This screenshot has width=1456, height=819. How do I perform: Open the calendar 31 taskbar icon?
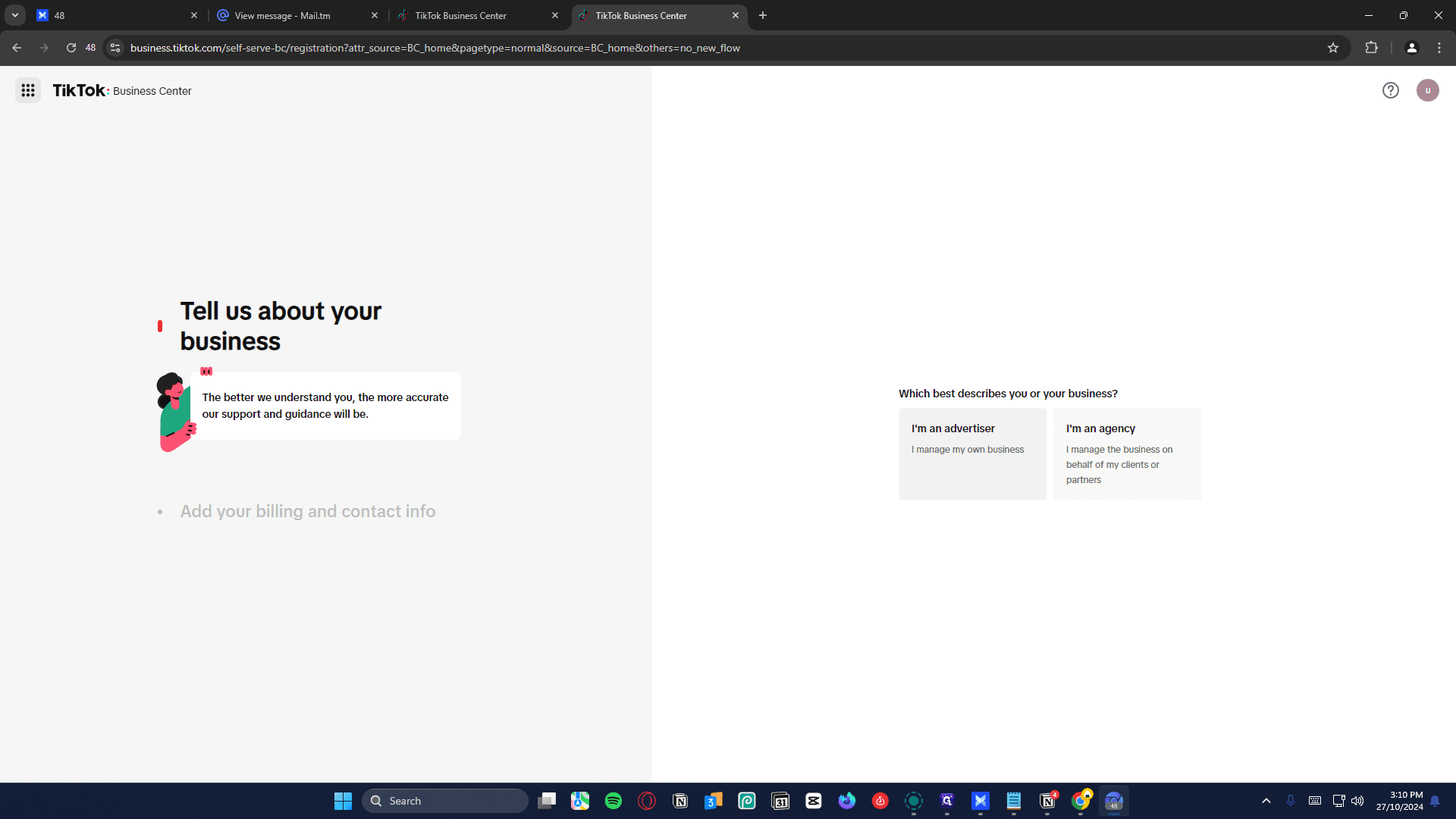(780, 801)
